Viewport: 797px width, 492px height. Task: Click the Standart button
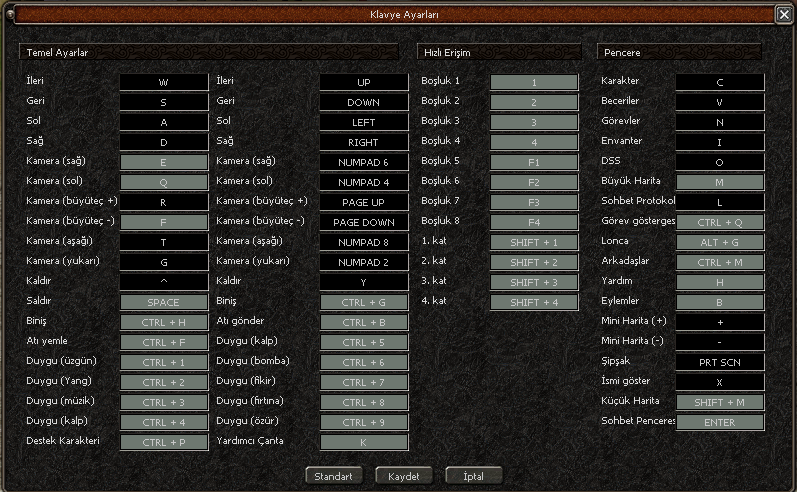coord(333,476)
